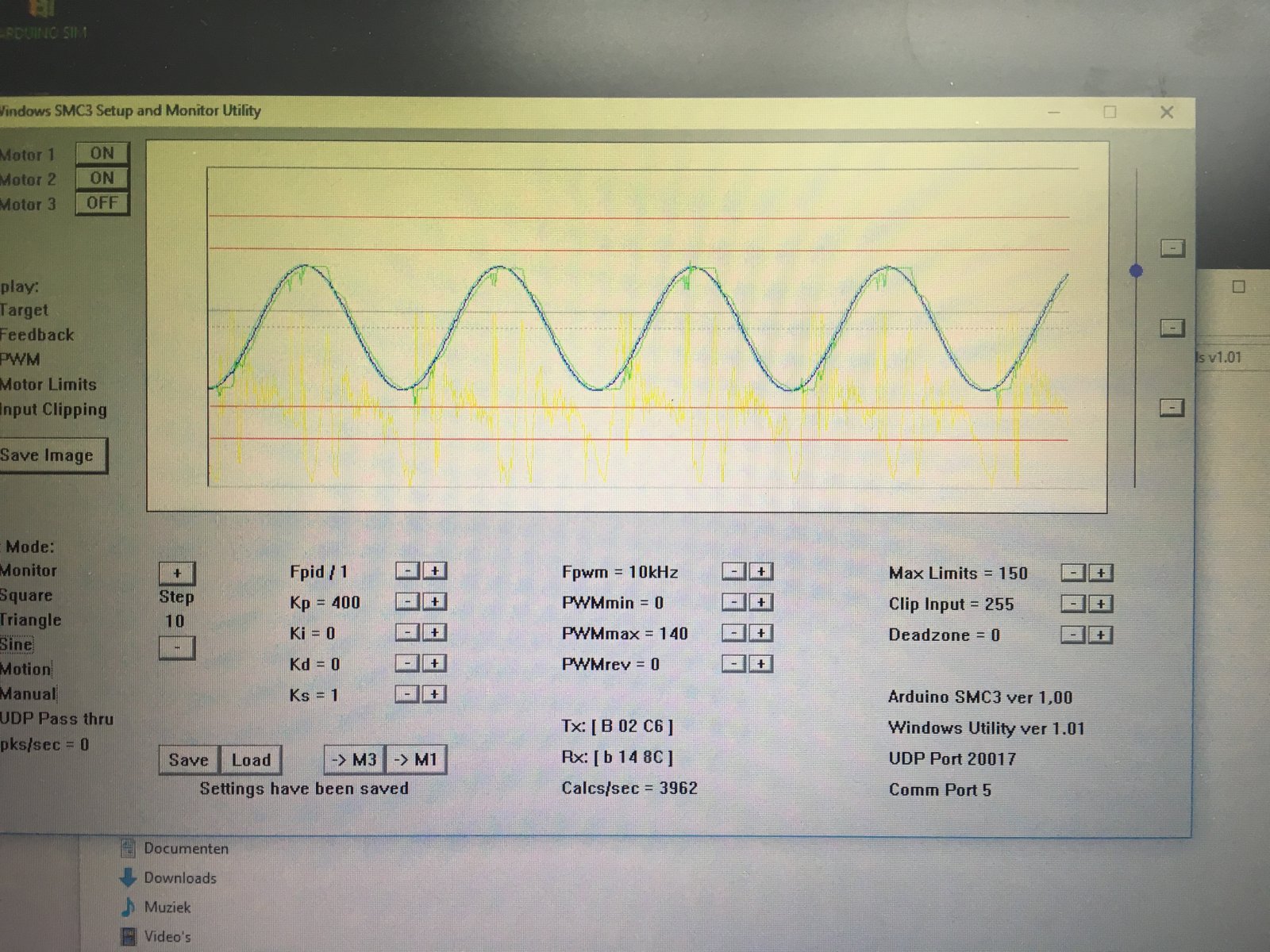Click the Save settings button
This screenshot has height=952, width=1270.
(x=189, y=760)
